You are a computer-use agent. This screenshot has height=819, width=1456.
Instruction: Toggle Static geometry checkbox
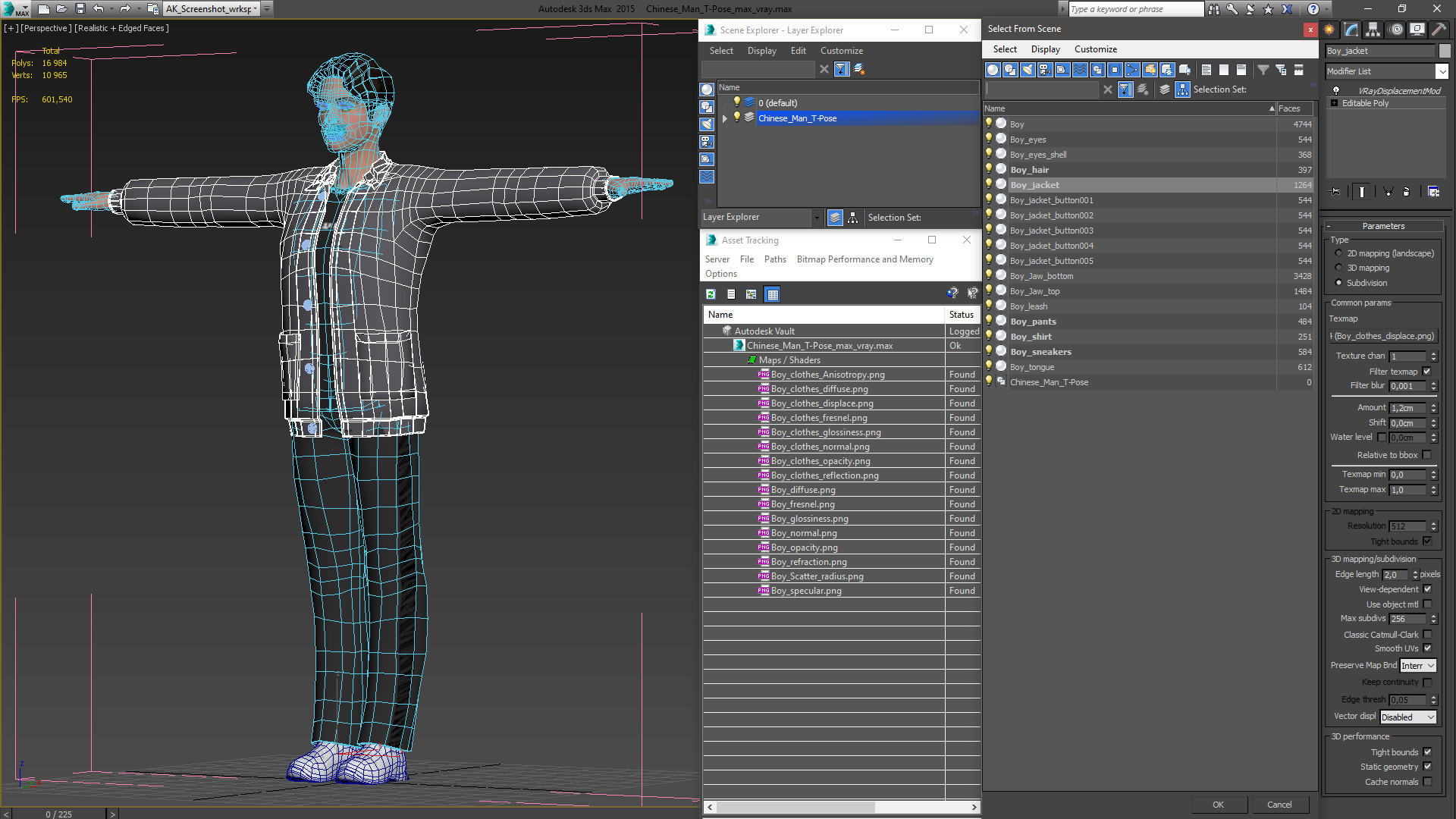tap(1427, 767)
